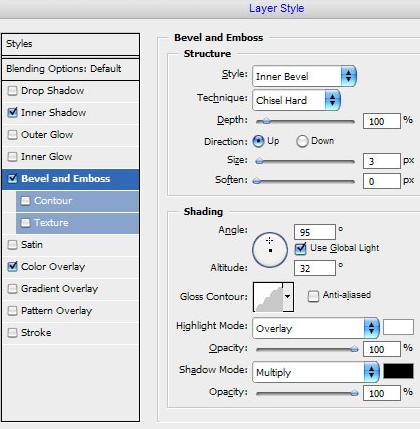Select the Satin style row

tap(70, 245)
